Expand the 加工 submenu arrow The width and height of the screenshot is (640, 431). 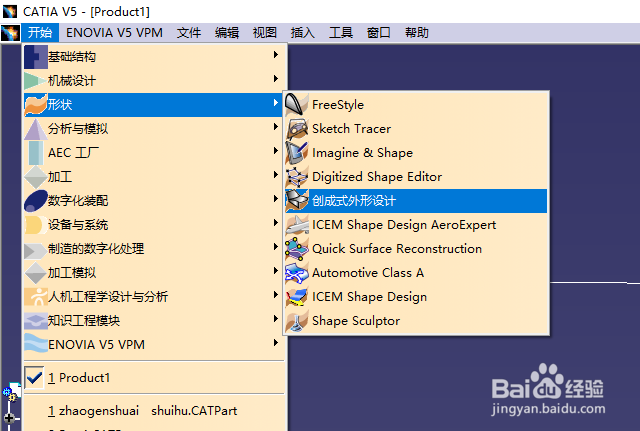coord(276,175)
